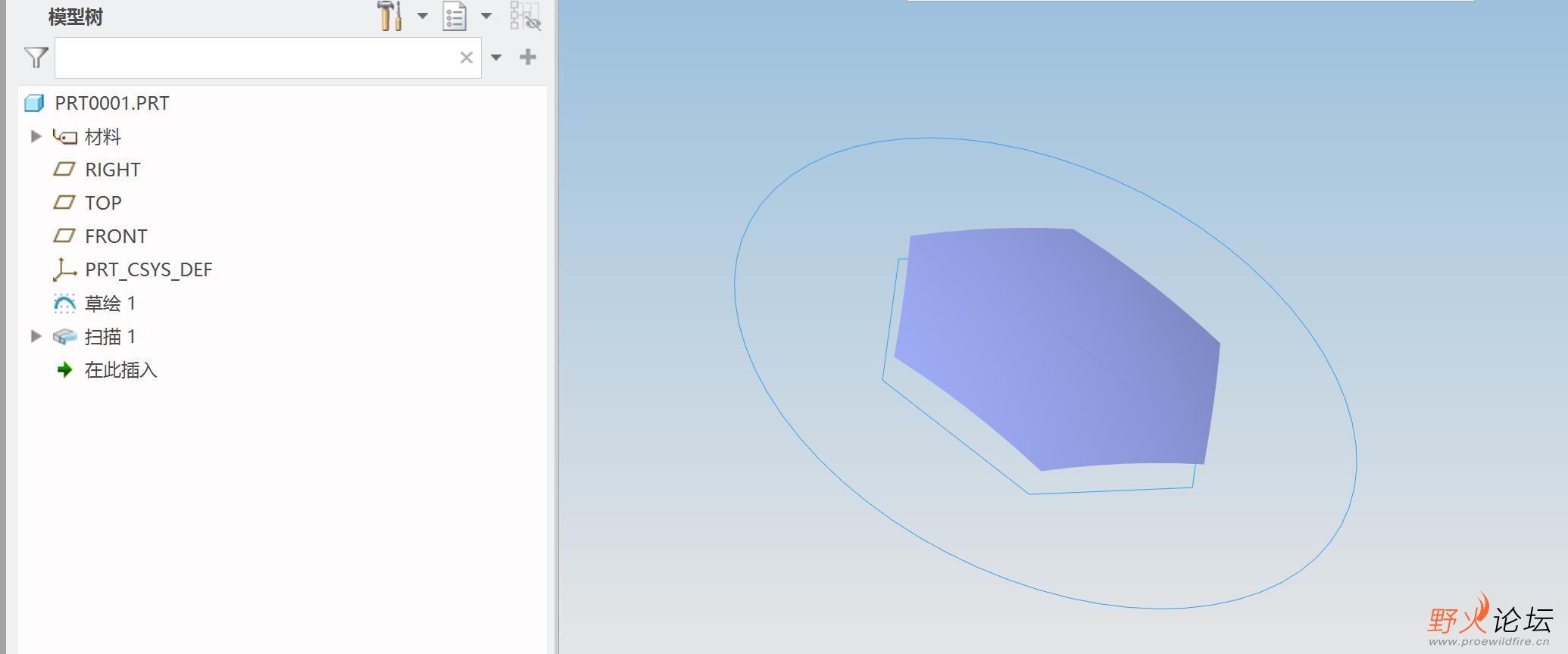The height and width of the screenshot is (654, 1568).
Task: Select the 材料 item in the tree
Action: tap(103, 137)
